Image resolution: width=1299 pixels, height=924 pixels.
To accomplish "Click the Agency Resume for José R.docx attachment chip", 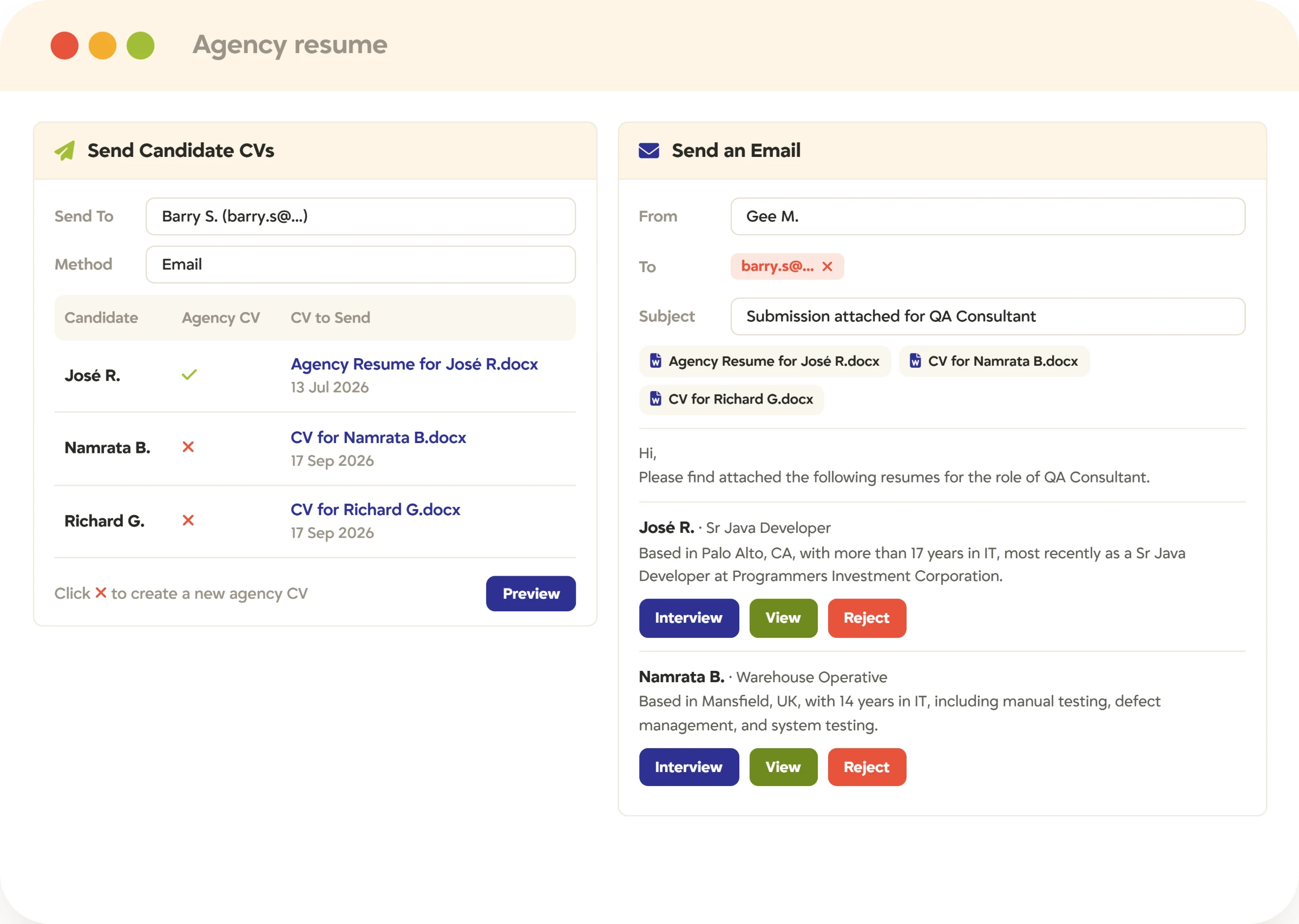I will tap(764, 361).
